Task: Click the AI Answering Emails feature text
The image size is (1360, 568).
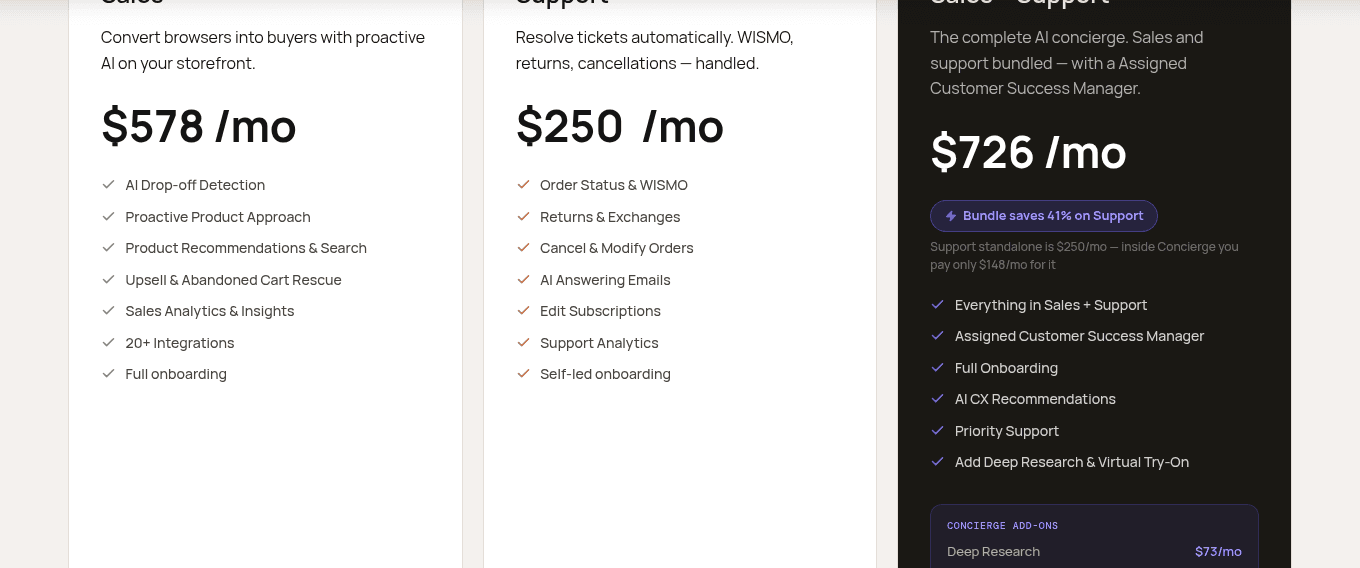Action: [x=605, y=280]
